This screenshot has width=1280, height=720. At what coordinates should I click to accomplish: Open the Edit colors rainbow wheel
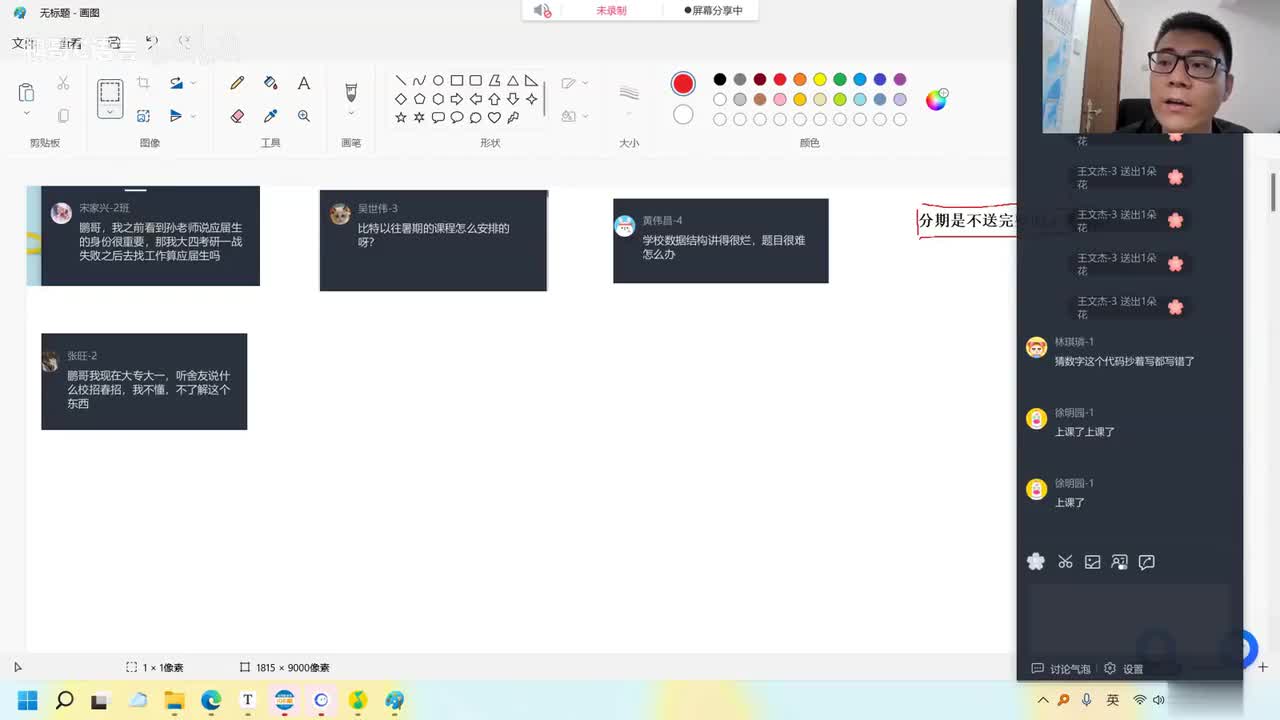[936, 99]
